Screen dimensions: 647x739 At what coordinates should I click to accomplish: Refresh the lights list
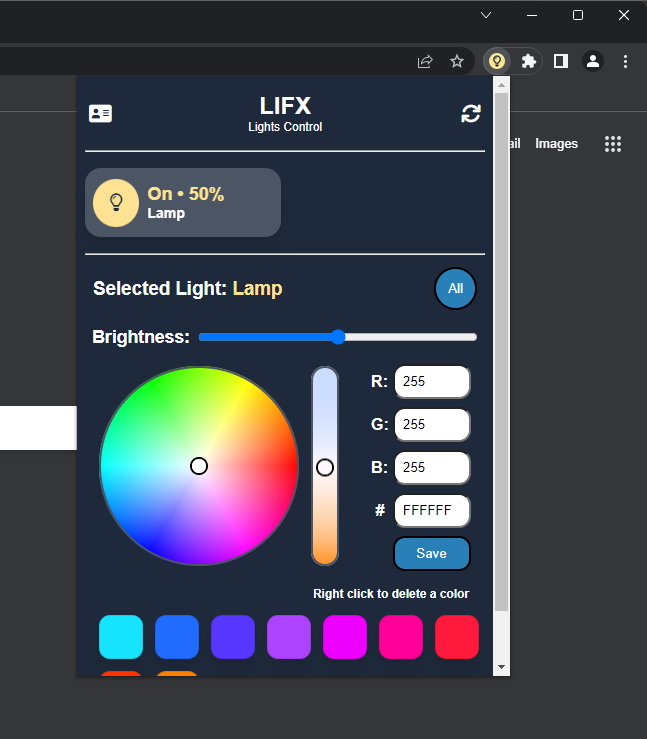[470, 114]
